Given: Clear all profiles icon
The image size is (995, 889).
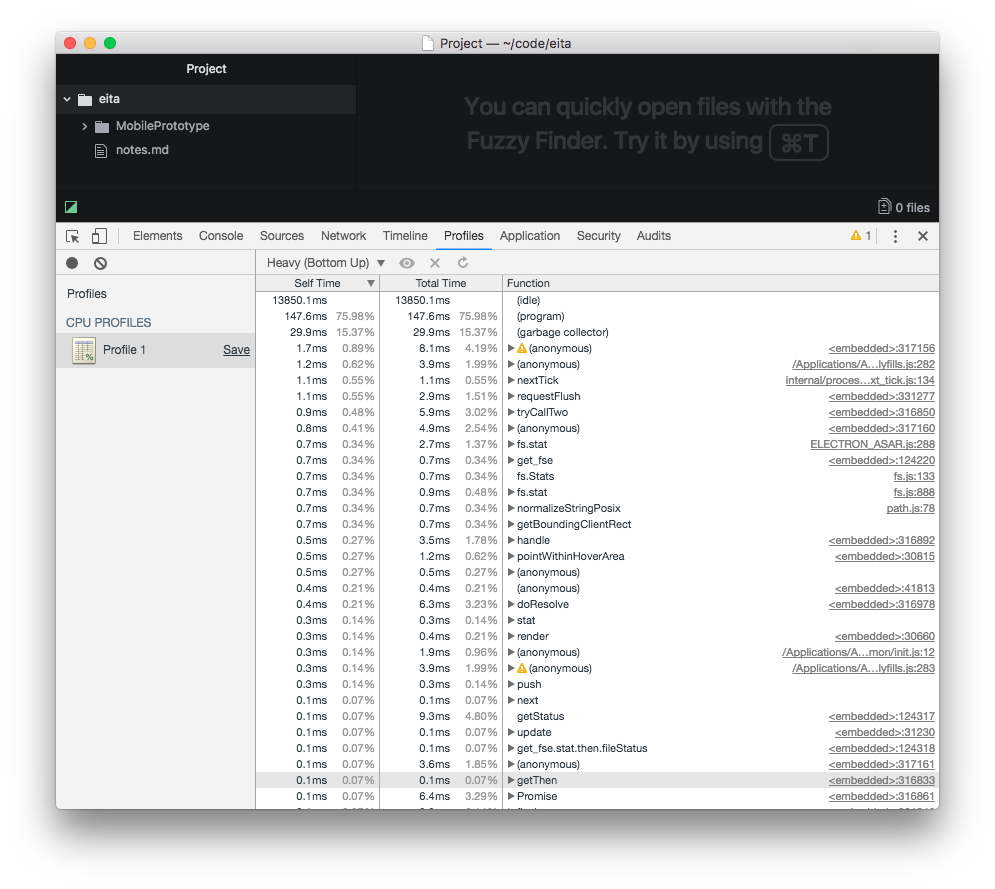Looking at the screenshot, I should 100,263.
